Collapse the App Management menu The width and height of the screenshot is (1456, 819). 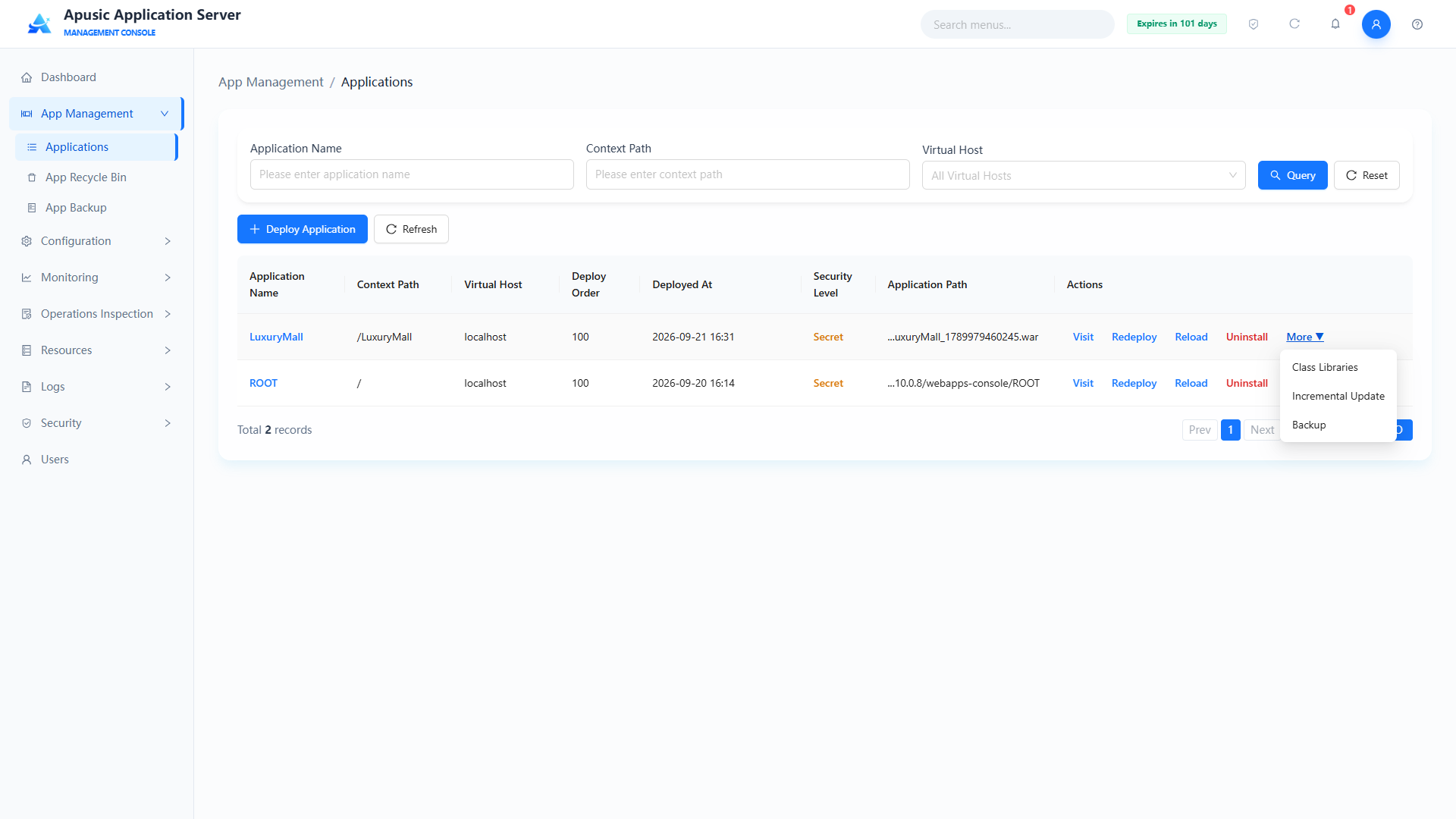click(x=165, y=114)
